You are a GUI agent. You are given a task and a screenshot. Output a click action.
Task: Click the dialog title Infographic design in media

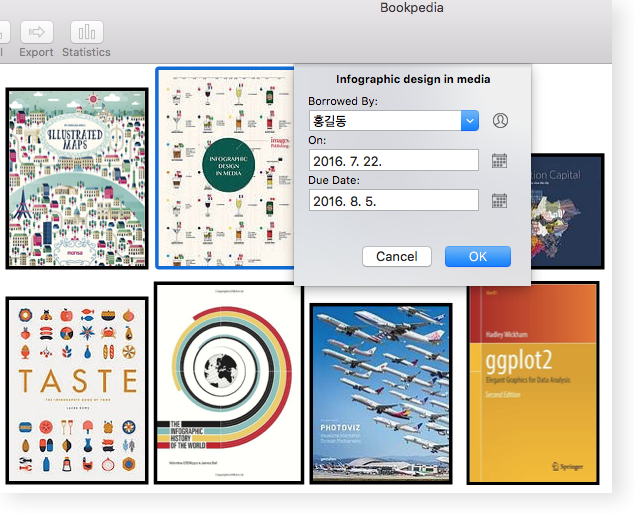coord(413,79)
